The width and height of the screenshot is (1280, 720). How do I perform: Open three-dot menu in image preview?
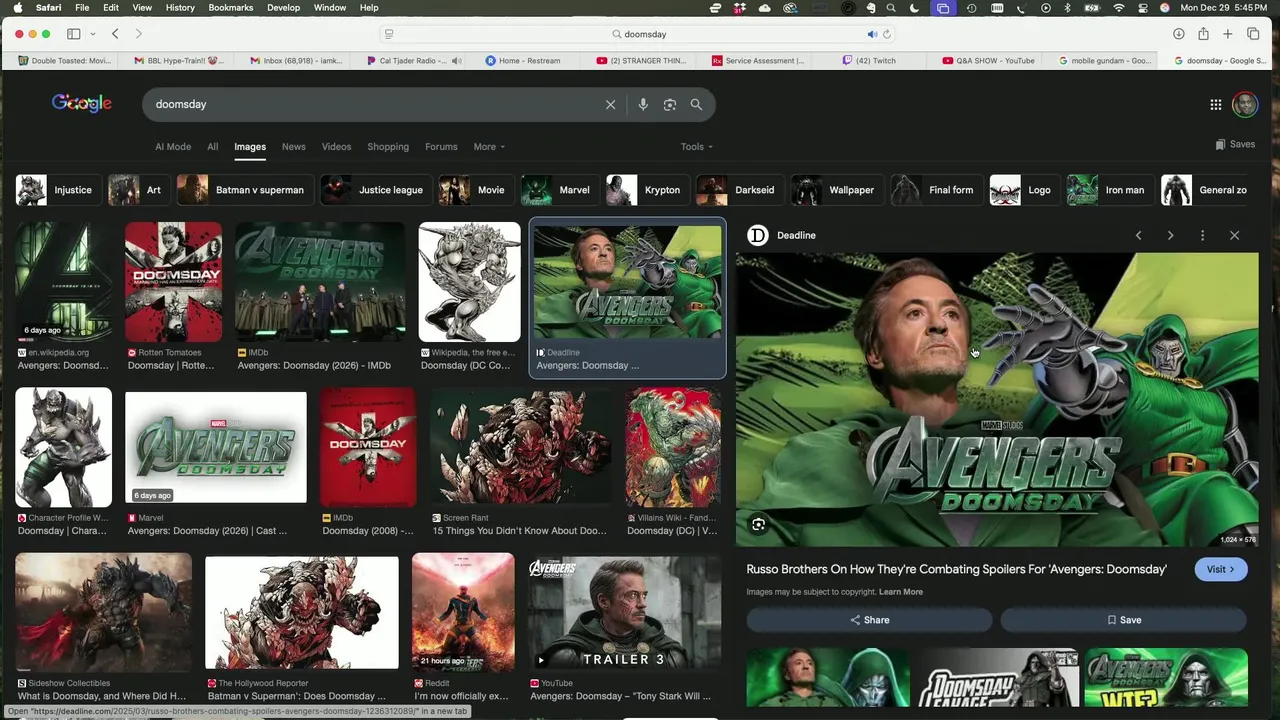(1202, 235)
